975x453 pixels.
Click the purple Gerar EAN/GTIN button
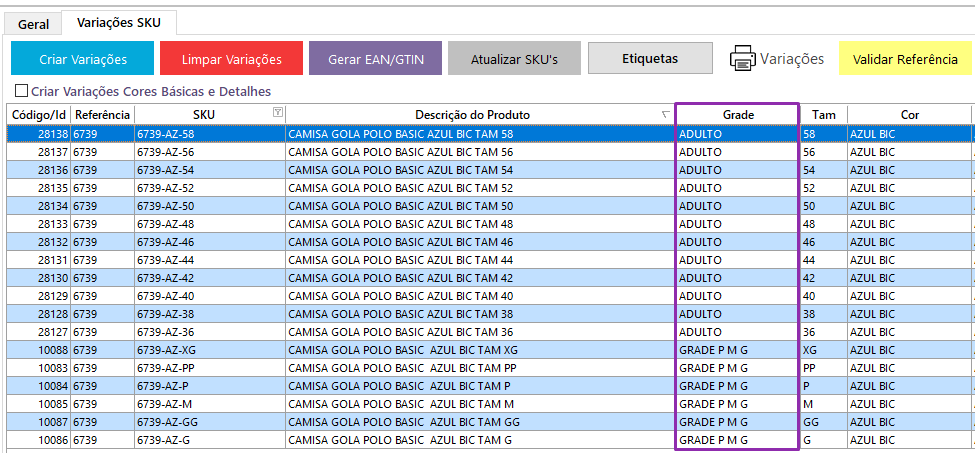[376, 59]
